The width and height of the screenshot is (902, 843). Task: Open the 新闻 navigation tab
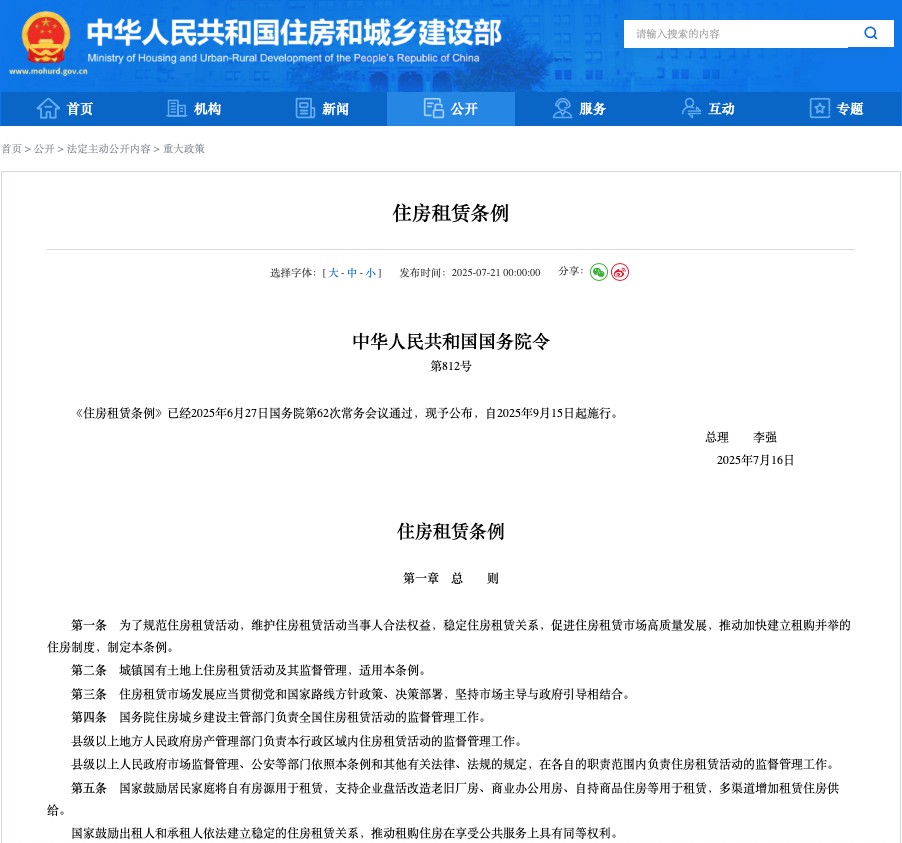(322, 108)
